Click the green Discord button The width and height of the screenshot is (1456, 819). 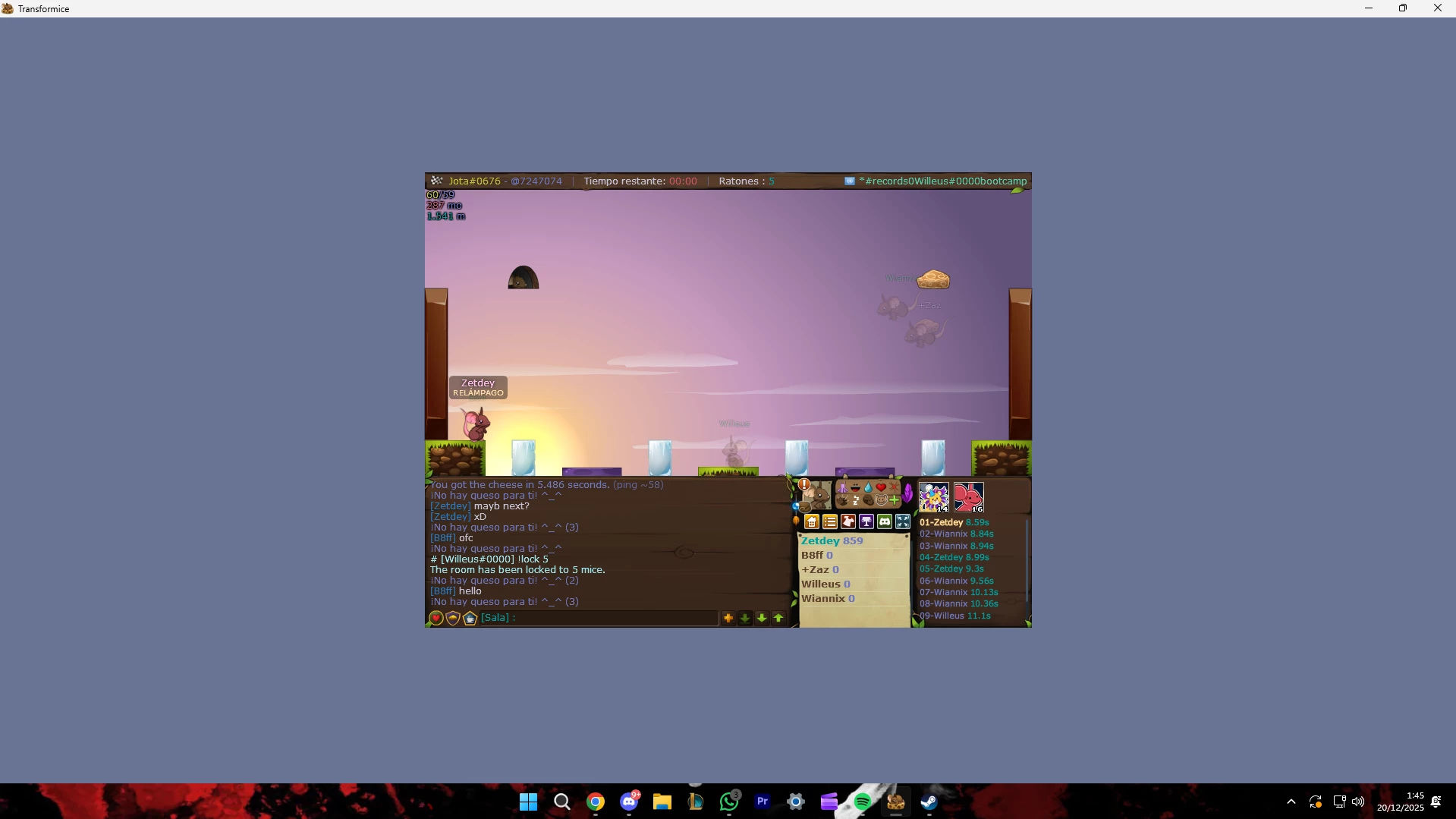coord(885,521)
